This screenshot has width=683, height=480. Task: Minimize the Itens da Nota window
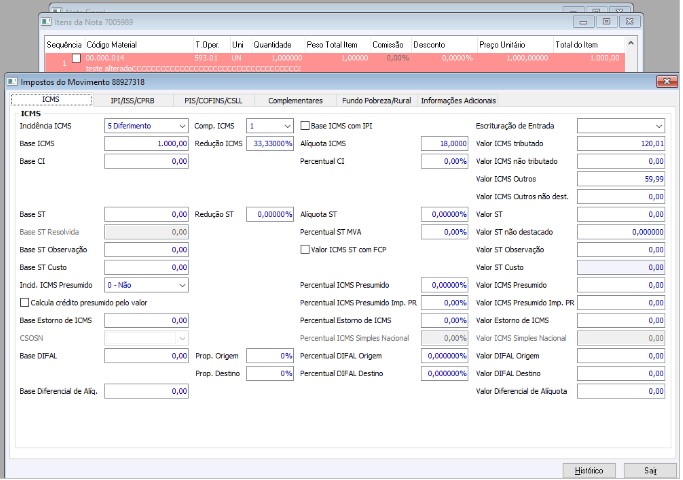click(x=584, y=21)
